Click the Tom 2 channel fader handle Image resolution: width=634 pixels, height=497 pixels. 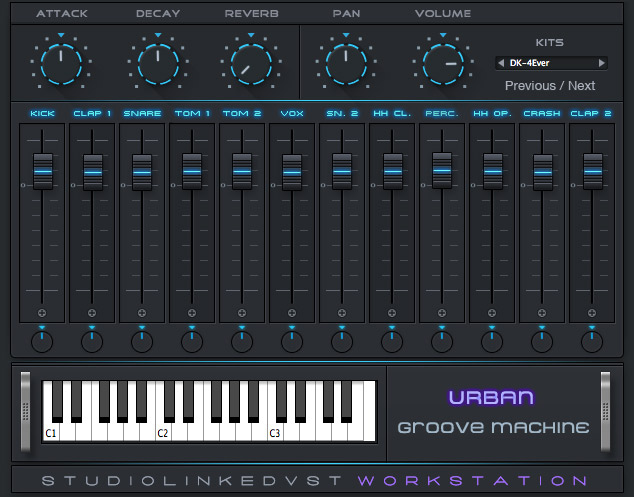click(x=242, y=171)
